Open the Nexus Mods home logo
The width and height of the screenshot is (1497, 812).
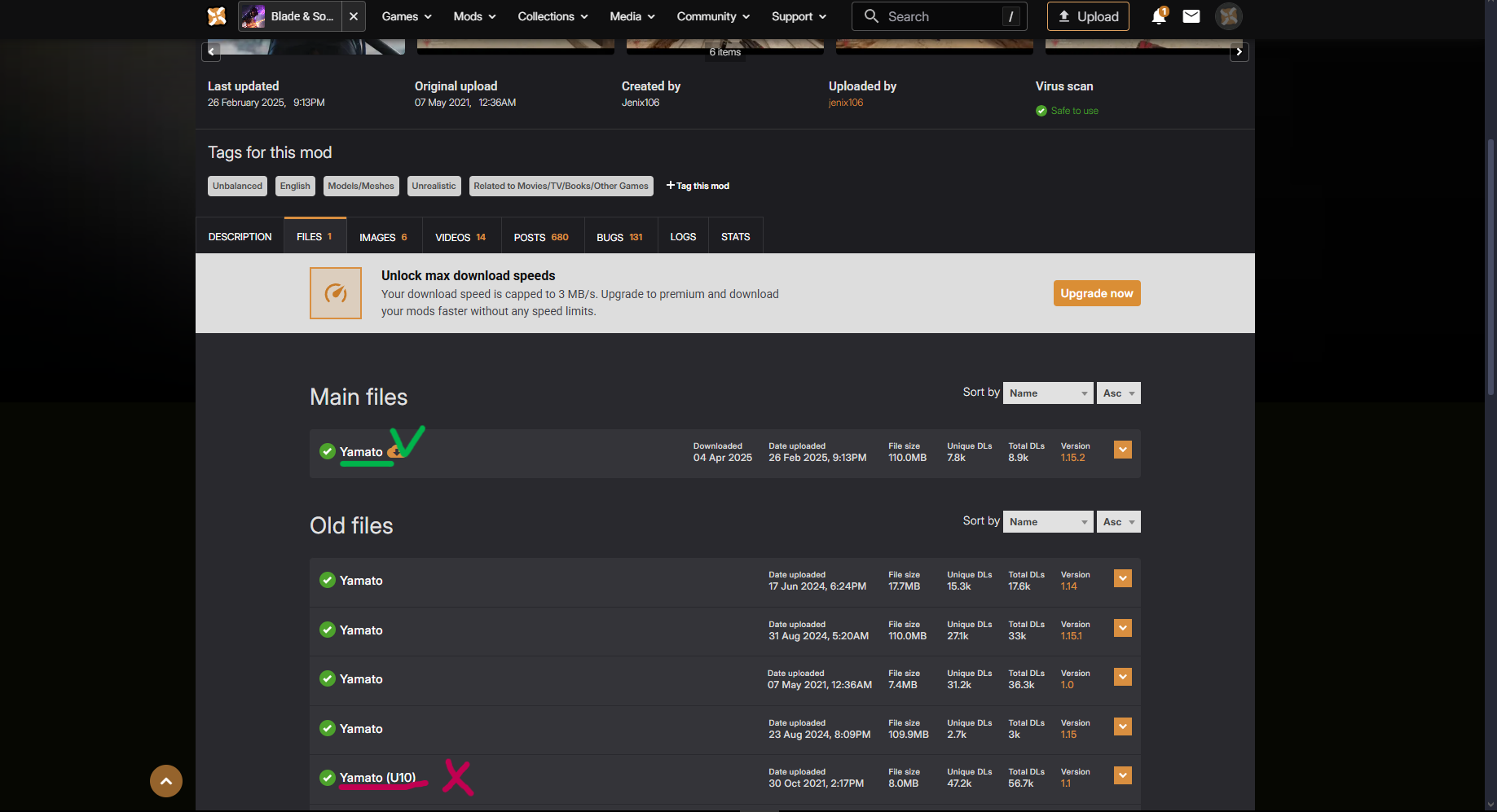[x=217, y=16]
